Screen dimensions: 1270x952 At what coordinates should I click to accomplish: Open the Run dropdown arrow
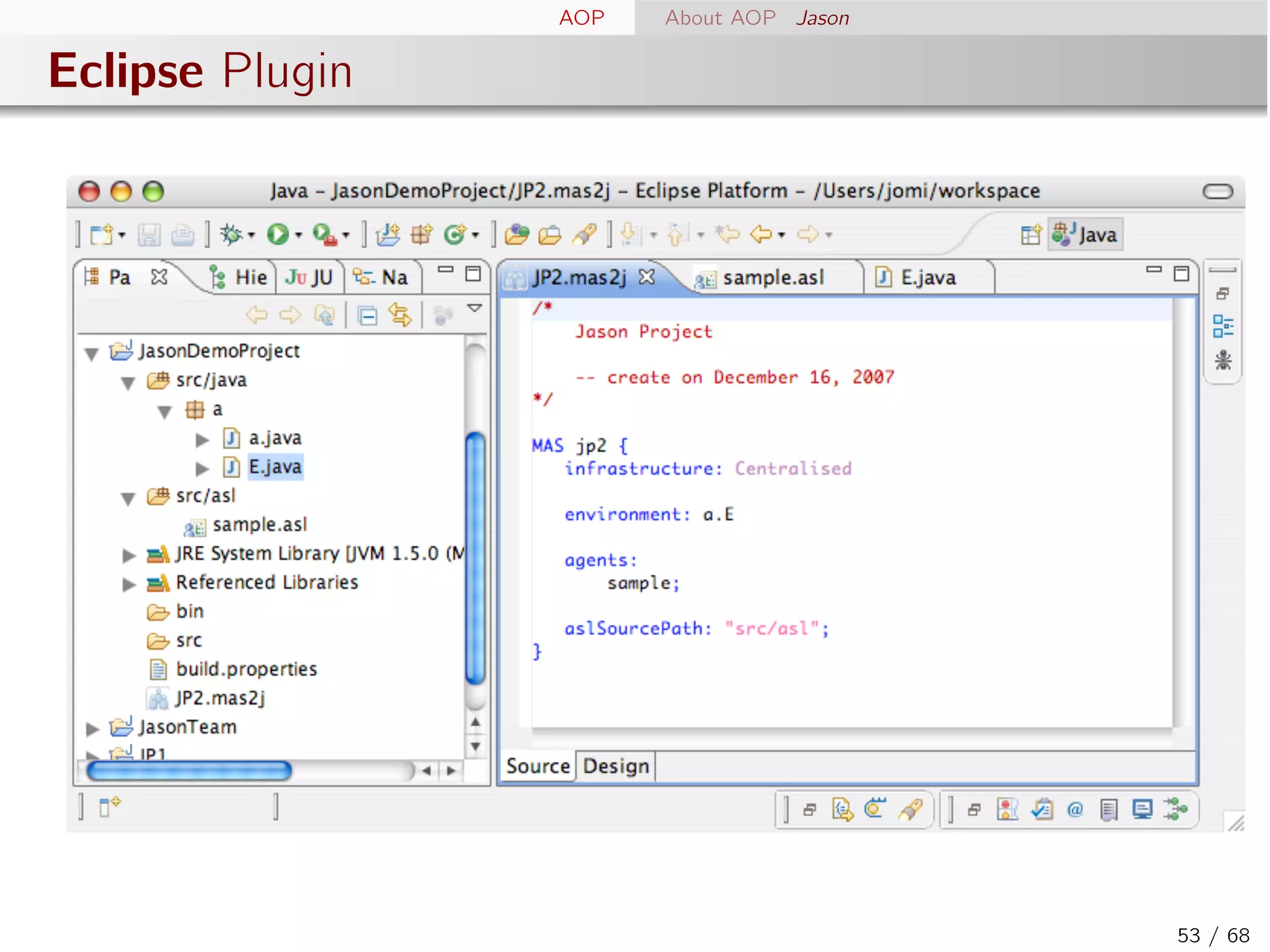click(x=299, y=236)
